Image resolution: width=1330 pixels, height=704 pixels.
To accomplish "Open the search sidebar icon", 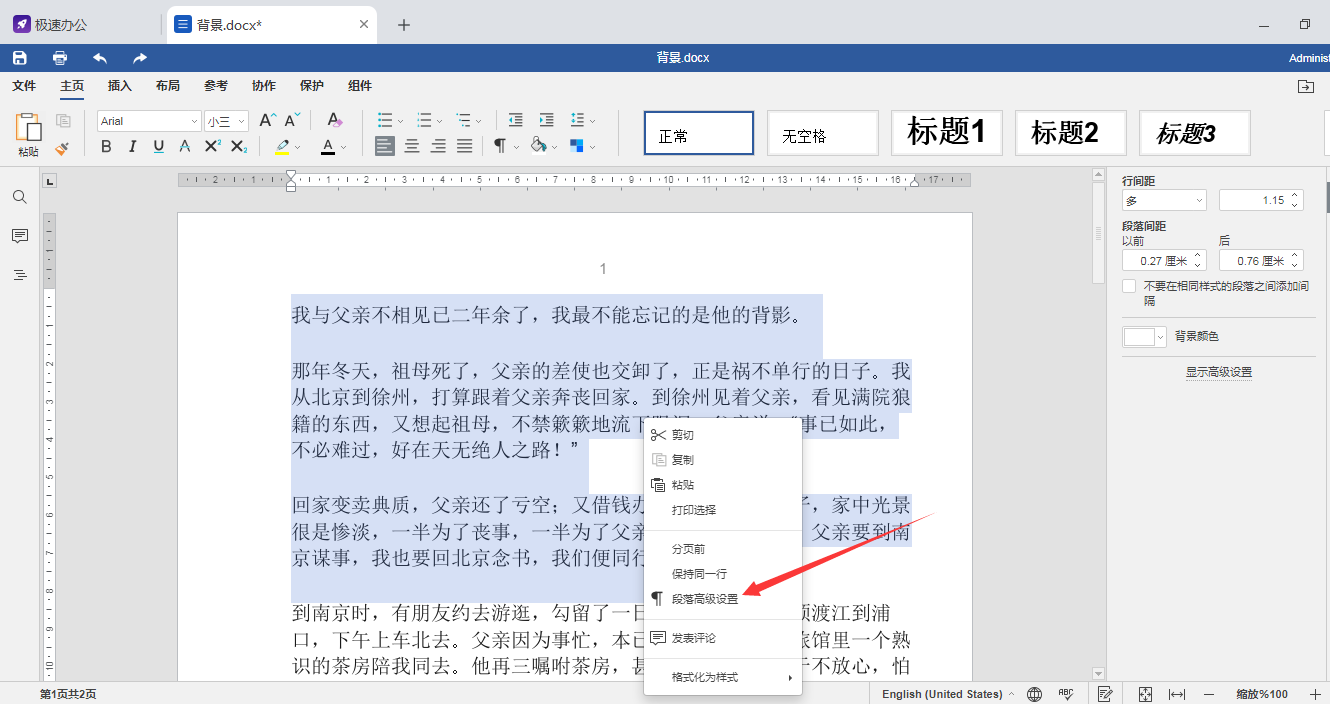I will tap(19, 197).
